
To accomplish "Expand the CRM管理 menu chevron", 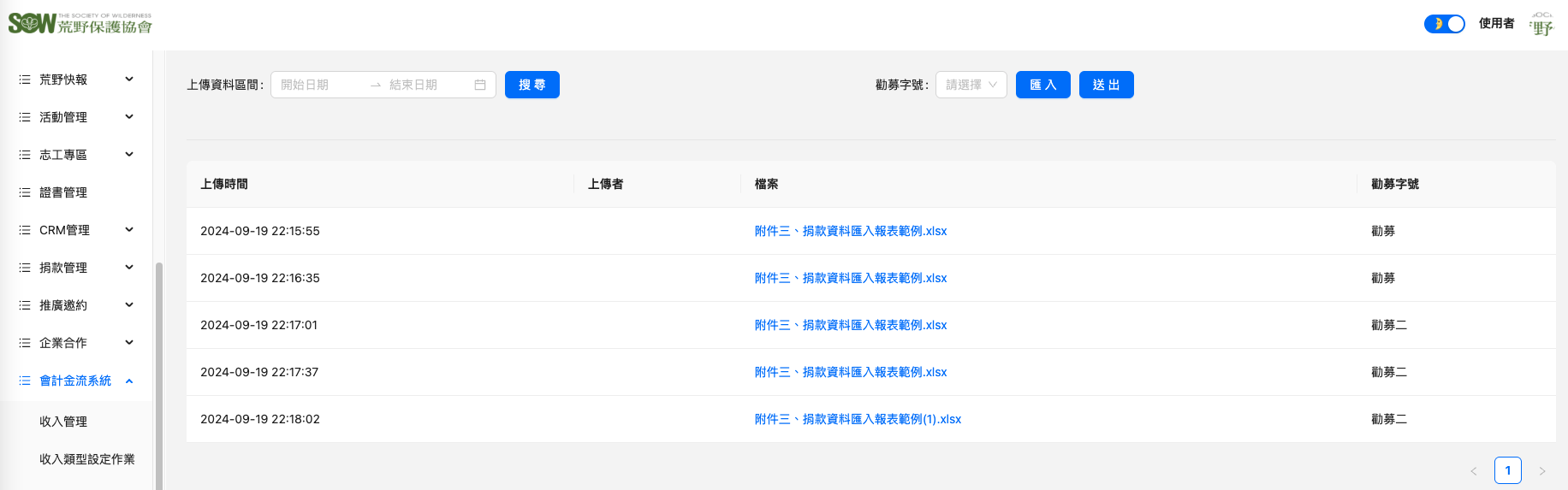I will point(129,230).
